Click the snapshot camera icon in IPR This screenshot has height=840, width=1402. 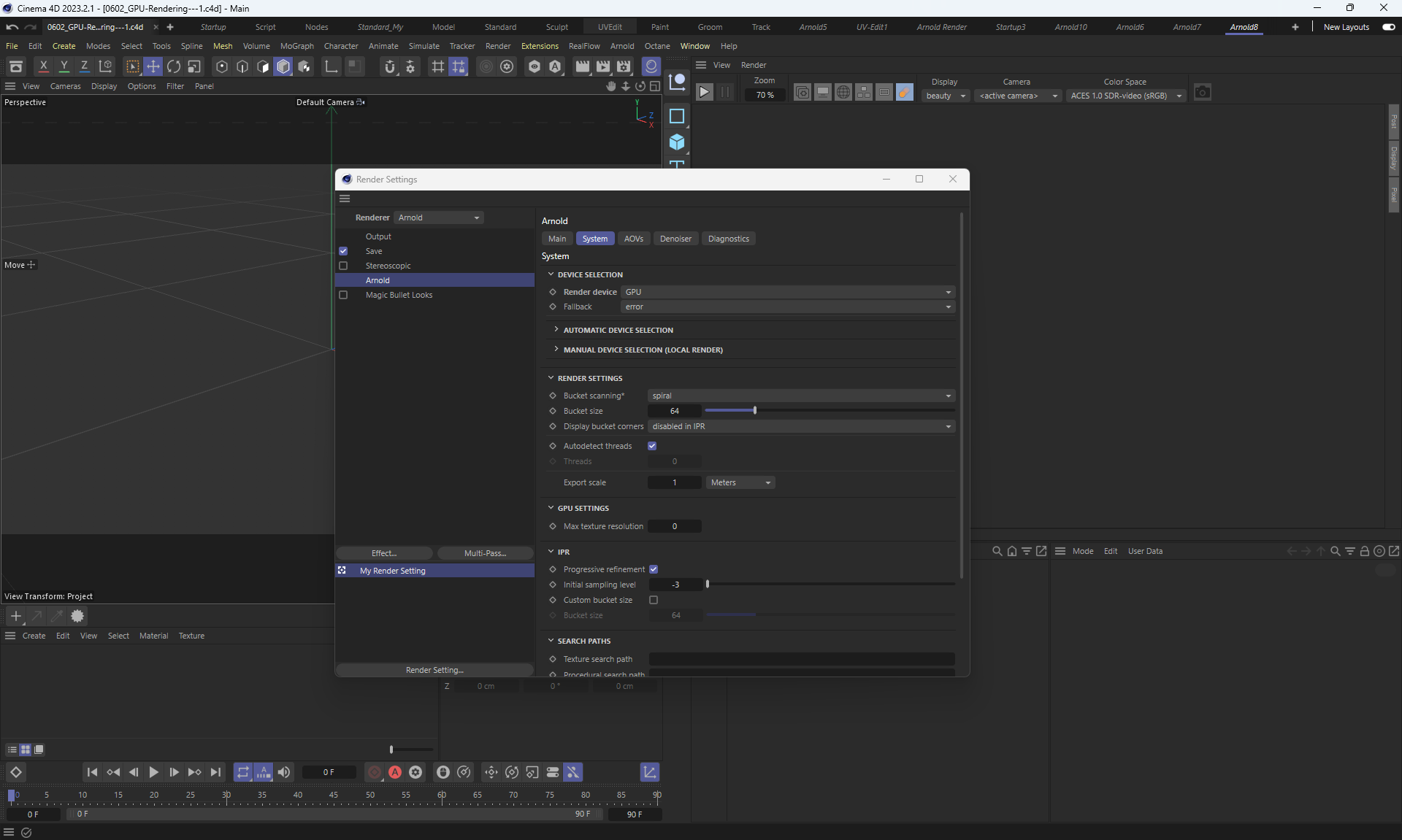pyautogui.click(x=1202, y=92)
